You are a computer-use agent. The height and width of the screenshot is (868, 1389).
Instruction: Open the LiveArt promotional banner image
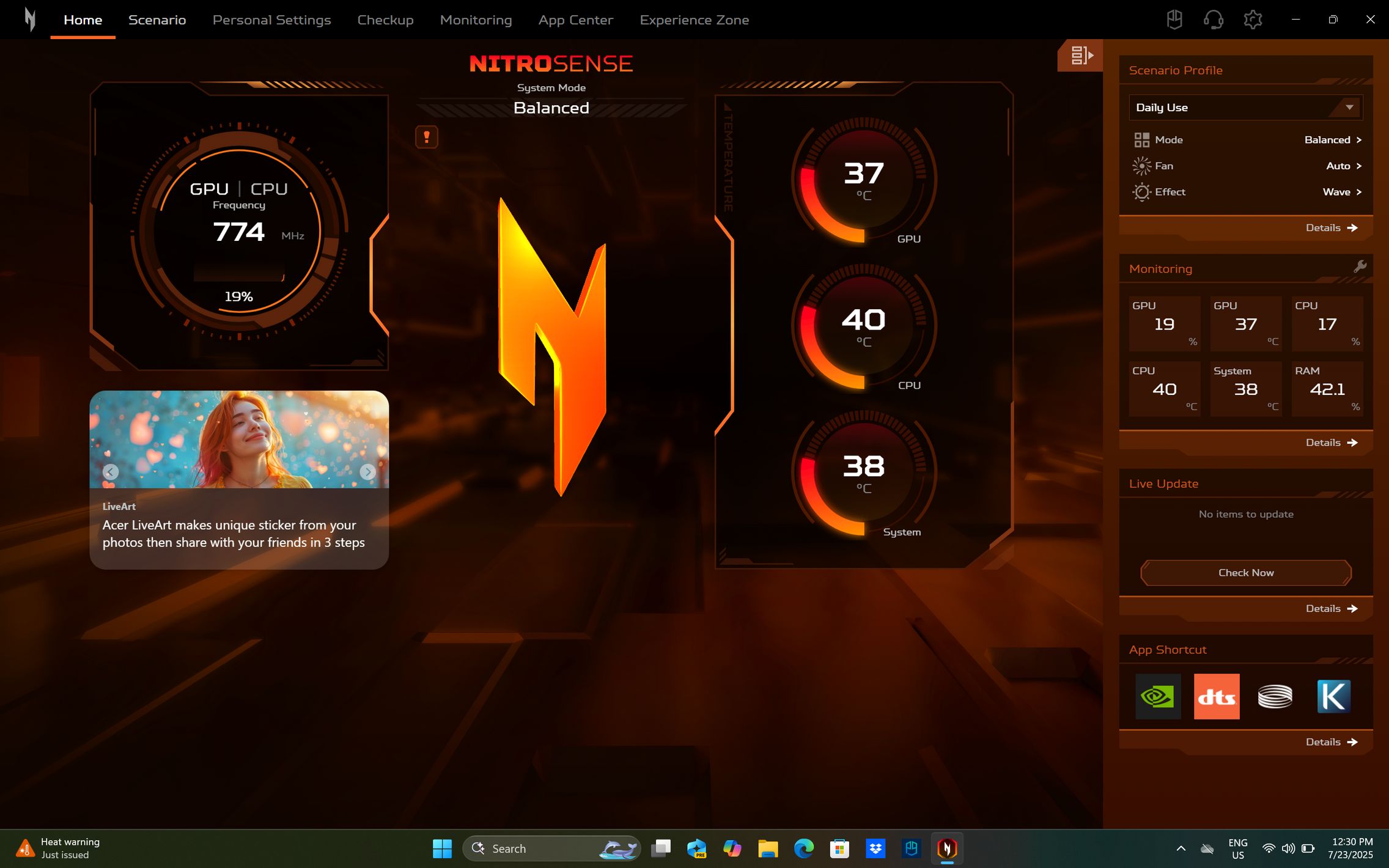click(x=239, y=440)
